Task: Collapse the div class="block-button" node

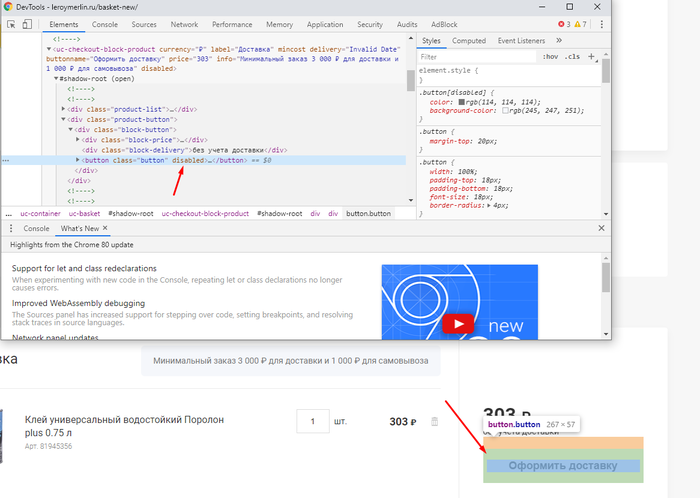Action: [x=70, y=129]
